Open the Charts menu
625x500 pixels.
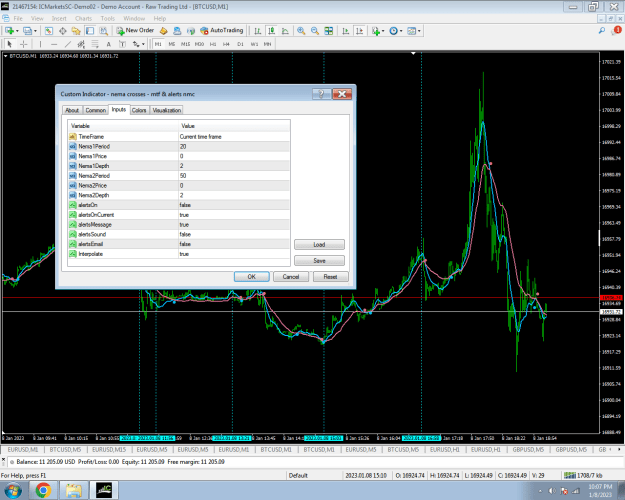pyautogui.click(x=83, y=18)
